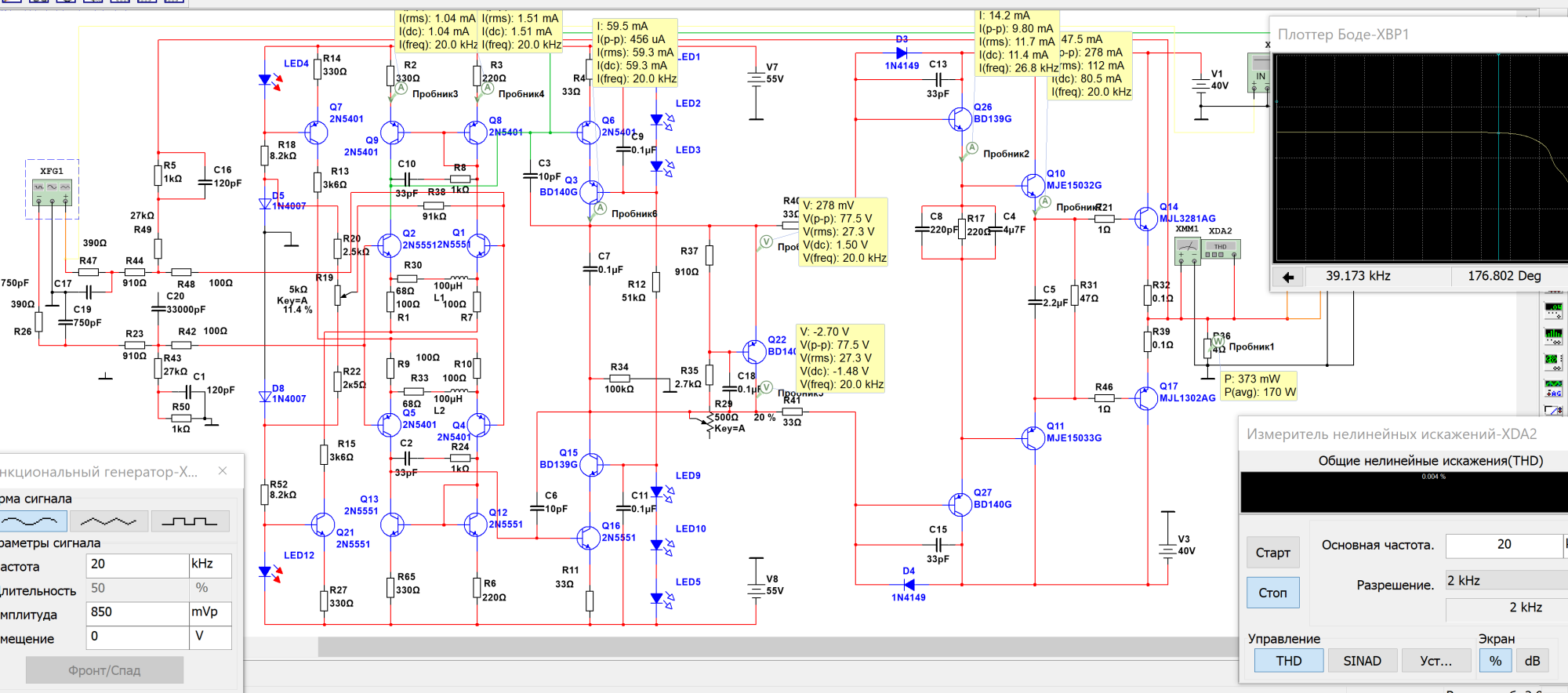Select the green spectrum bars instrument icon
Screen dimensions: 1568x693
point(1553,336)
